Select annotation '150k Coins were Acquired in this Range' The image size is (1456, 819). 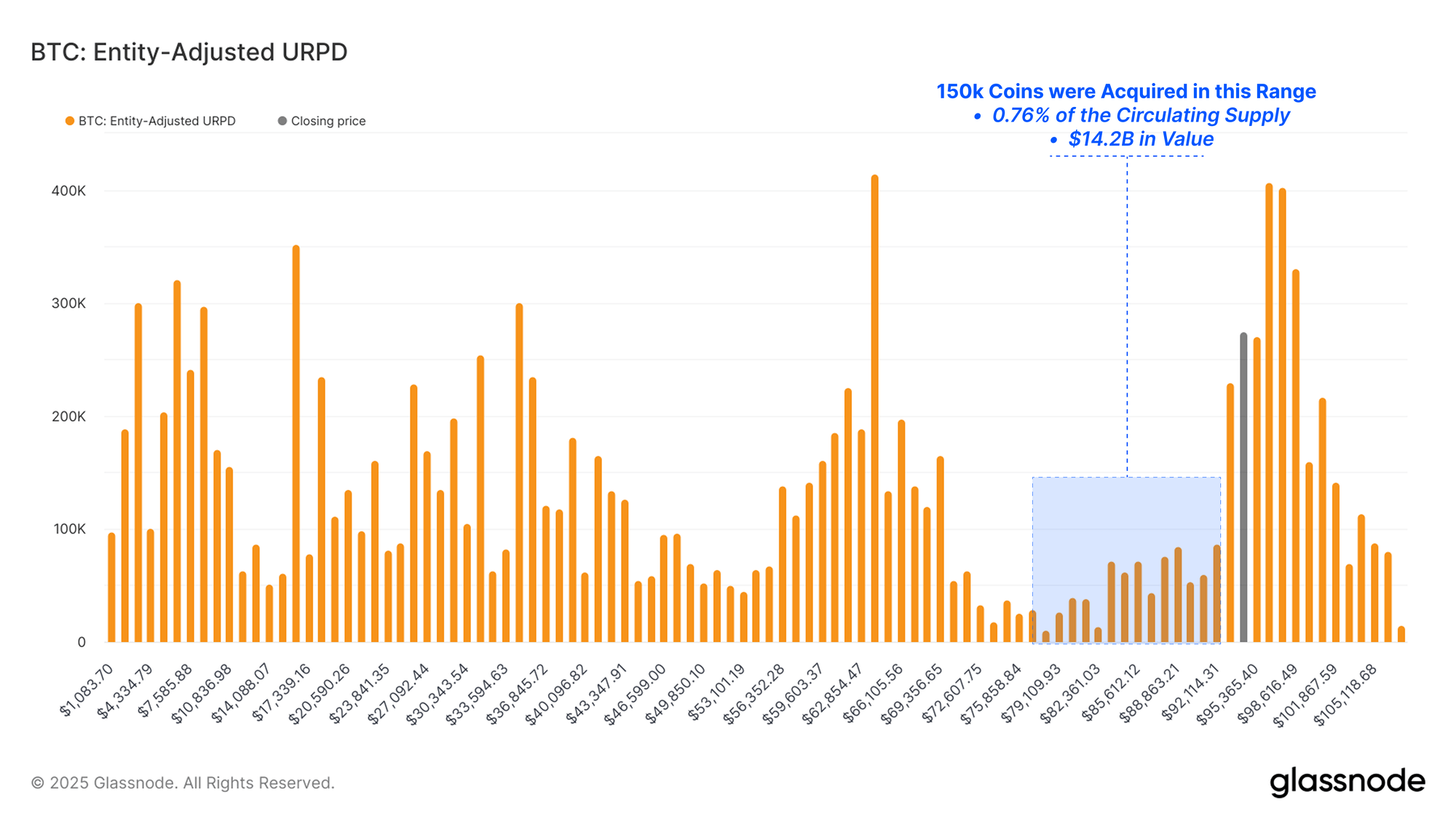tap(1126, 92)
